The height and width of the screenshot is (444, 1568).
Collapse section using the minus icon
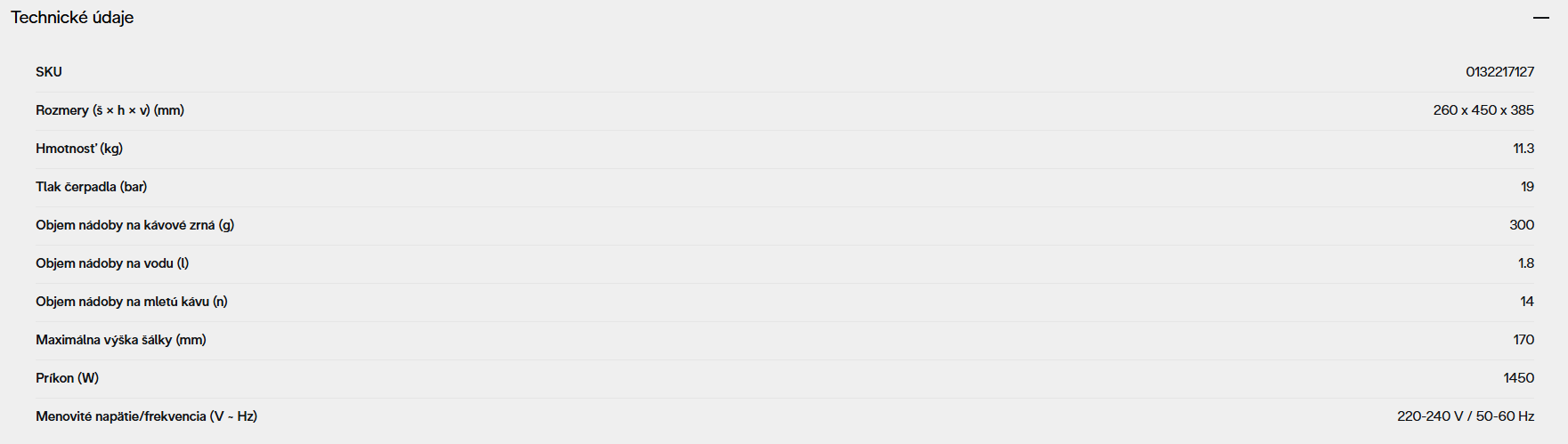(1540, 18)
